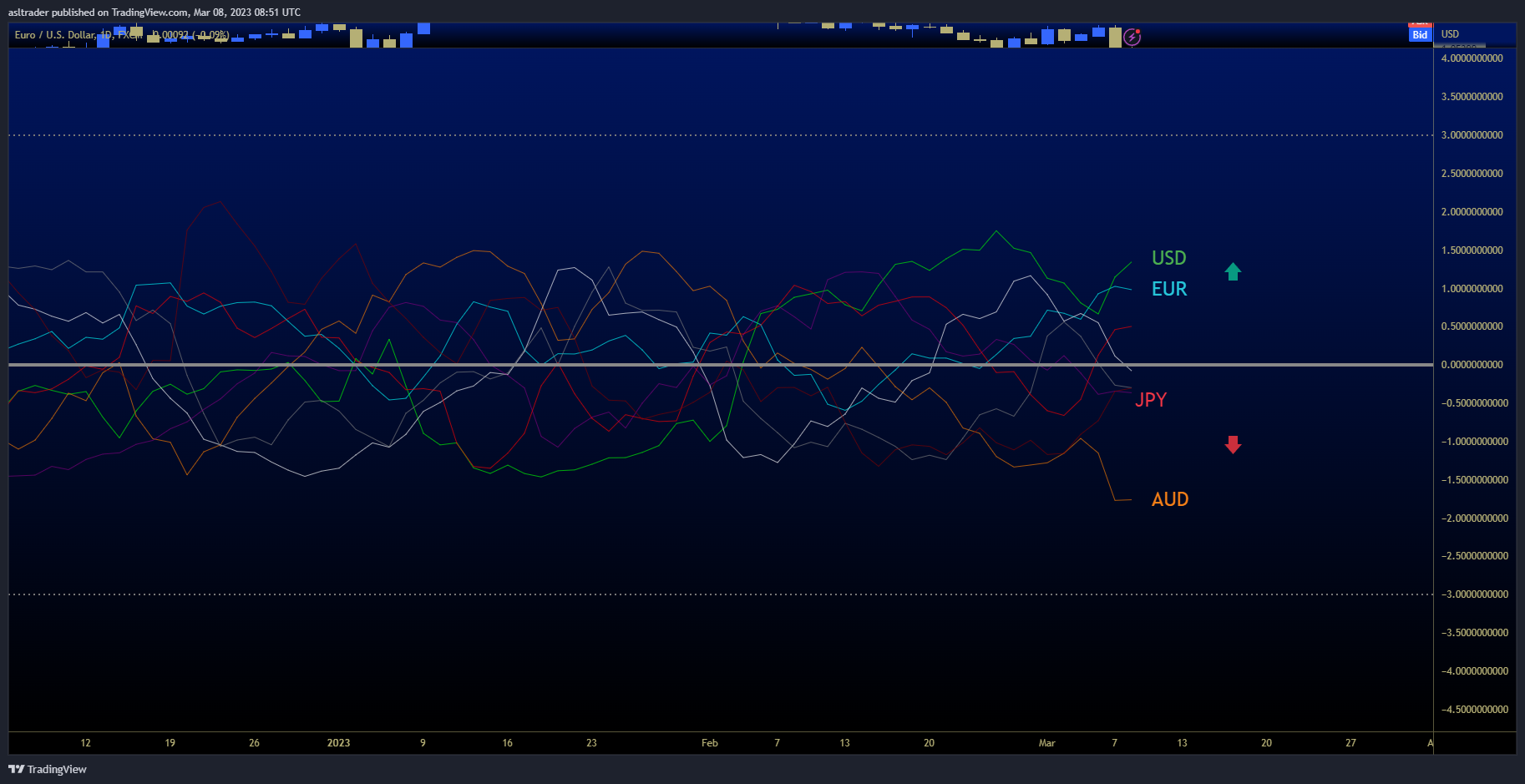
Task: Select the orange AUD line label
Action: [1169, 499]
